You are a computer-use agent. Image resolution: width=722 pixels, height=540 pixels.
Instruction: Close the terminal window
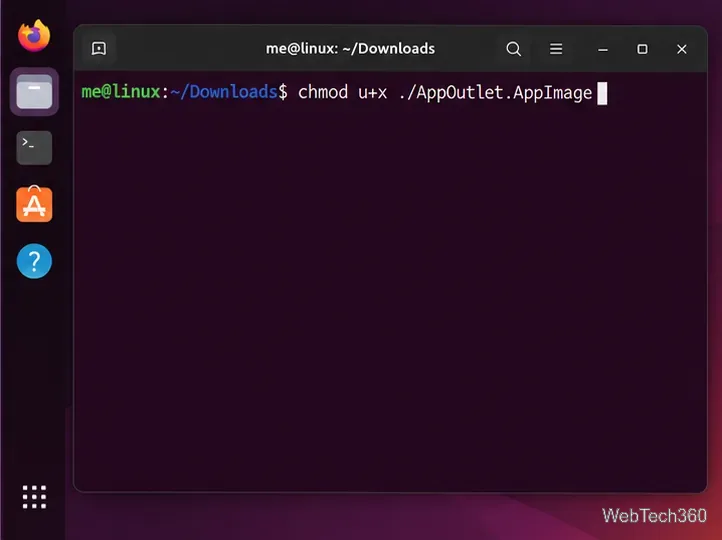tap(682, 49)
